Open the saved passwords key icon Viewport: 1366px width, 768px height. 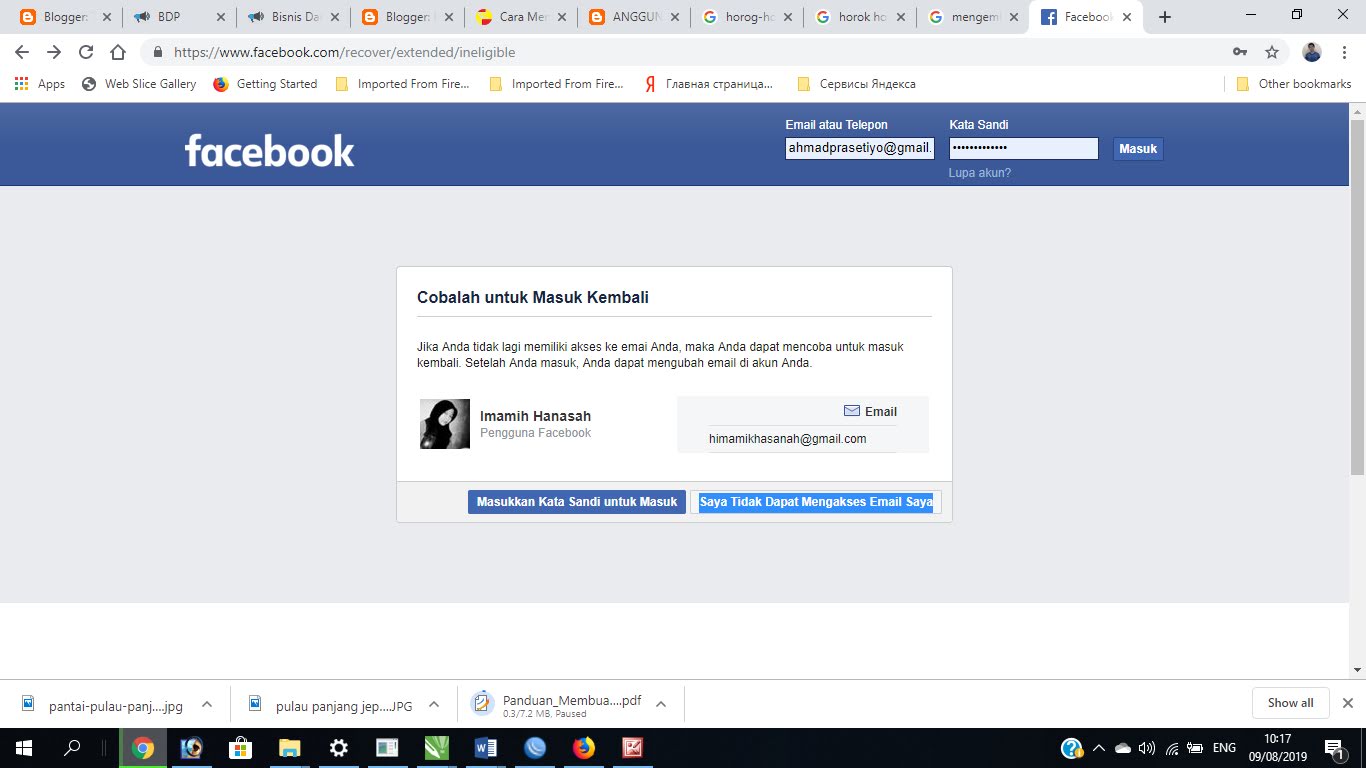click(1240, 52)
